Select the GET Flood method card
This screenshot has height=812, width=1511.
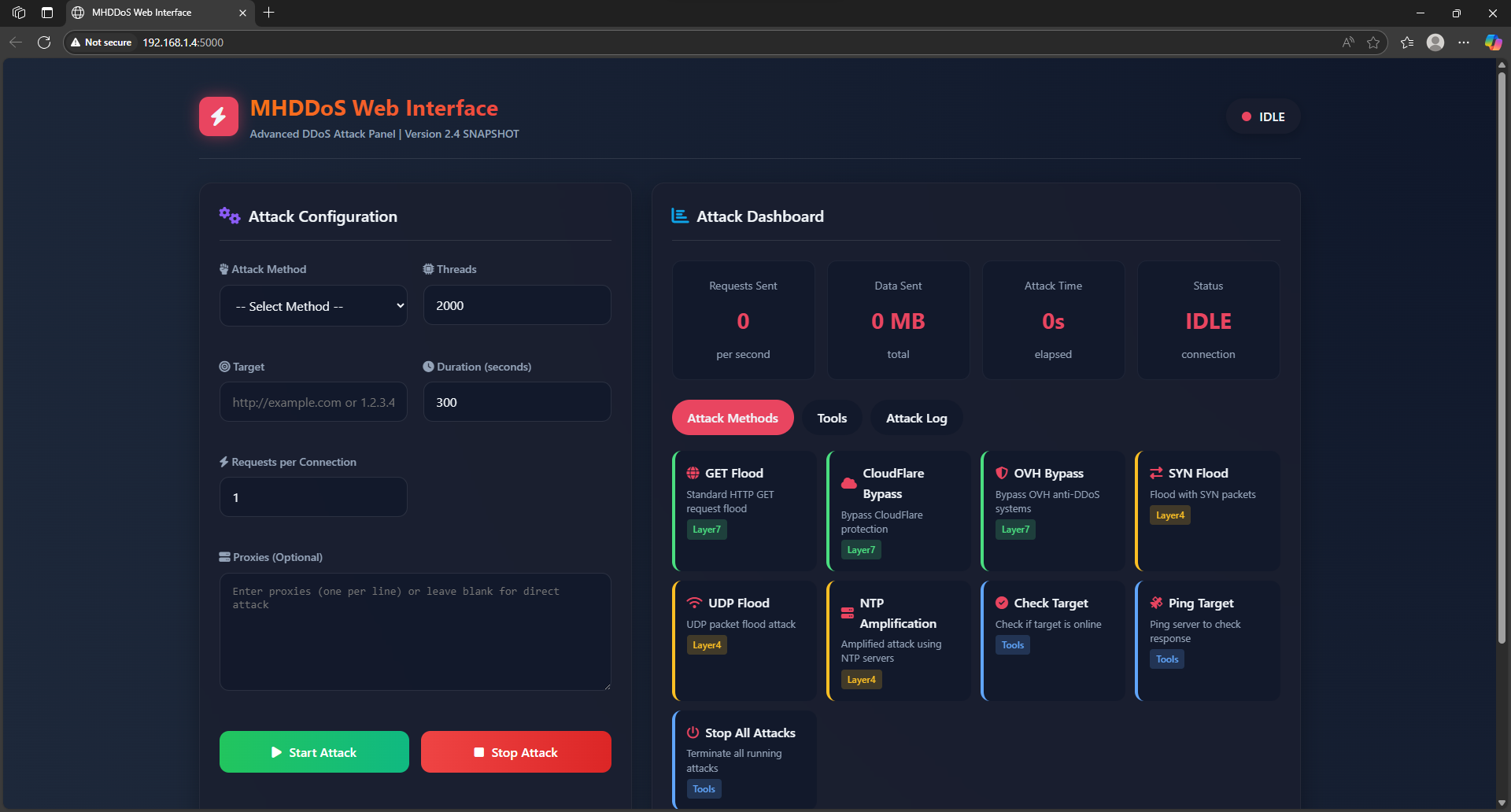pyautogui.click(x=744, y=511)
